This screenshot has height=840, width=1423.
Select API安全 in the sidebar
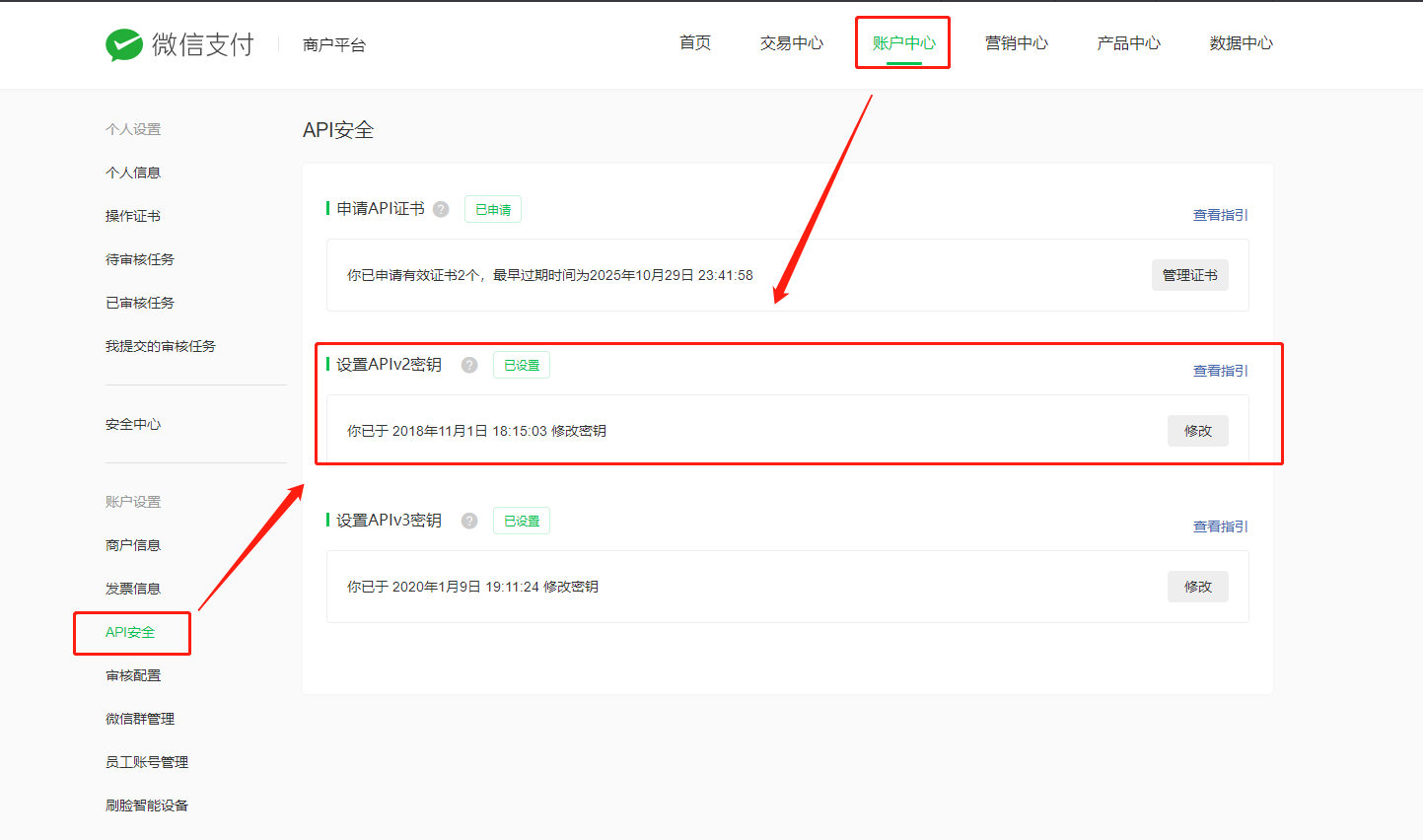tap(130, 632)
